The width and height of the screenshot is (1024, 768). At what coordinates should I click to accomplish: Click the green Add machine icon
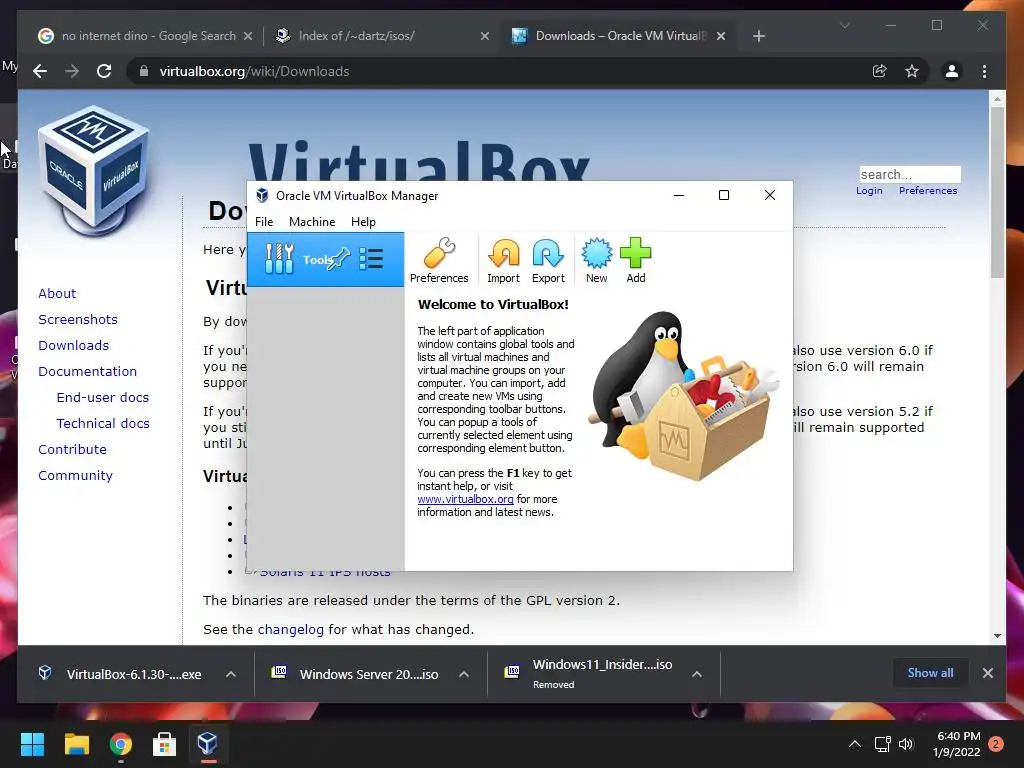pyautogui.click(x=635, y=261)
